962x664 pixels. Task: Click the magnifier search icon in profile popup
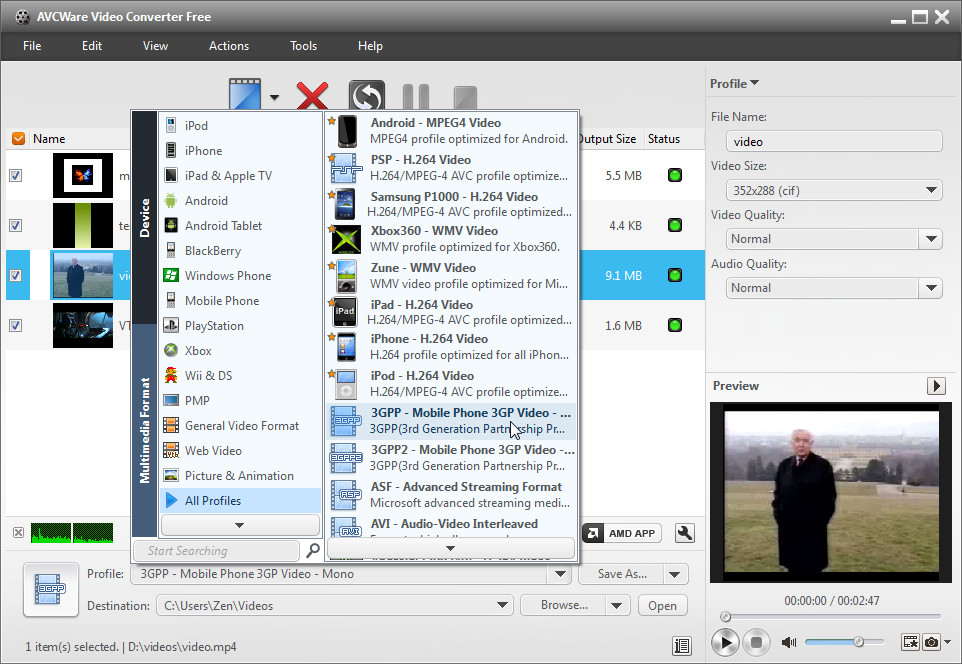point(312,551)
